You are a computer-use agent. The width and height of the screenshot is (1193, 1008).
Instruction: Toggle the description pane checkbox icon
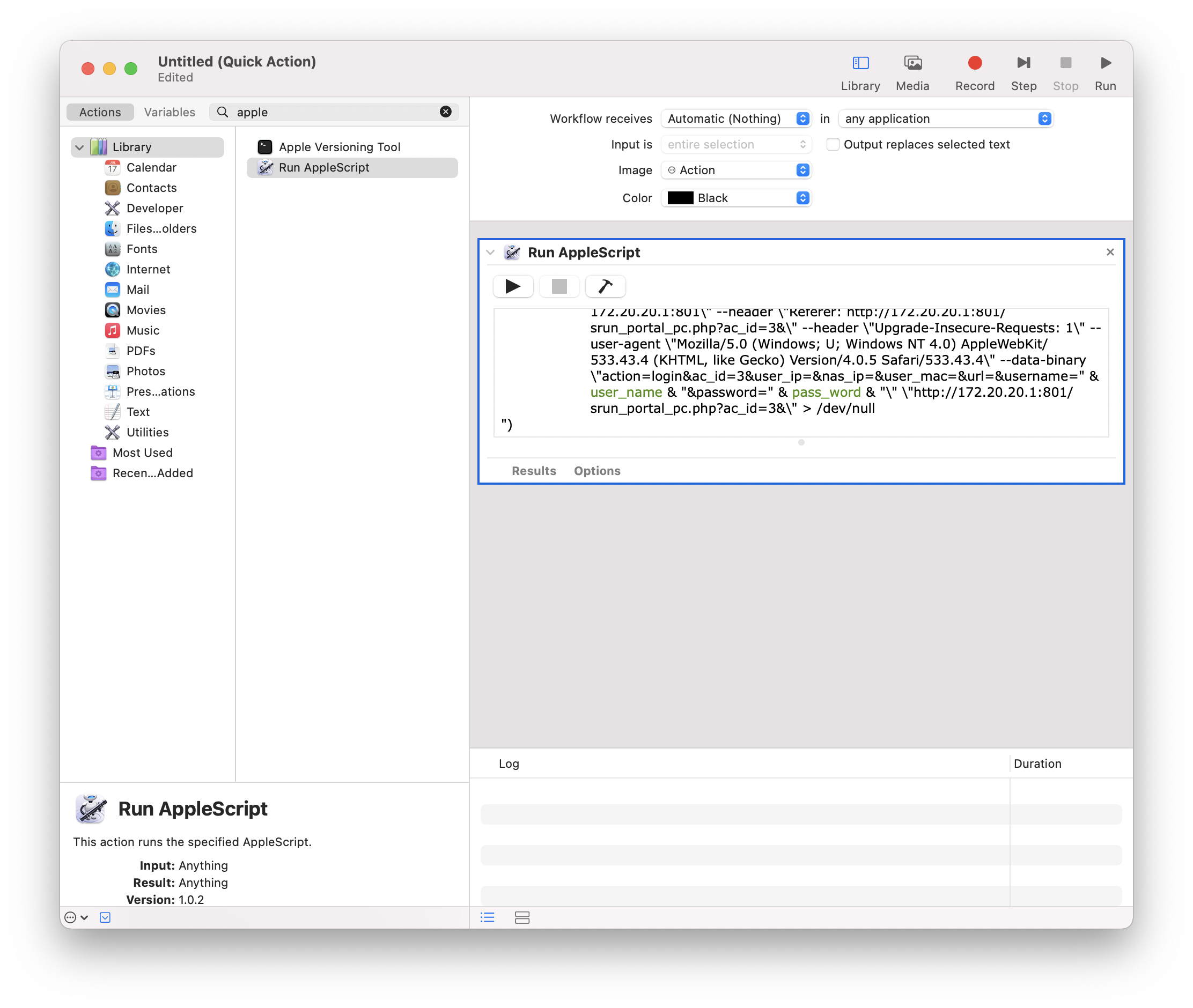click(x=105, y=918)
